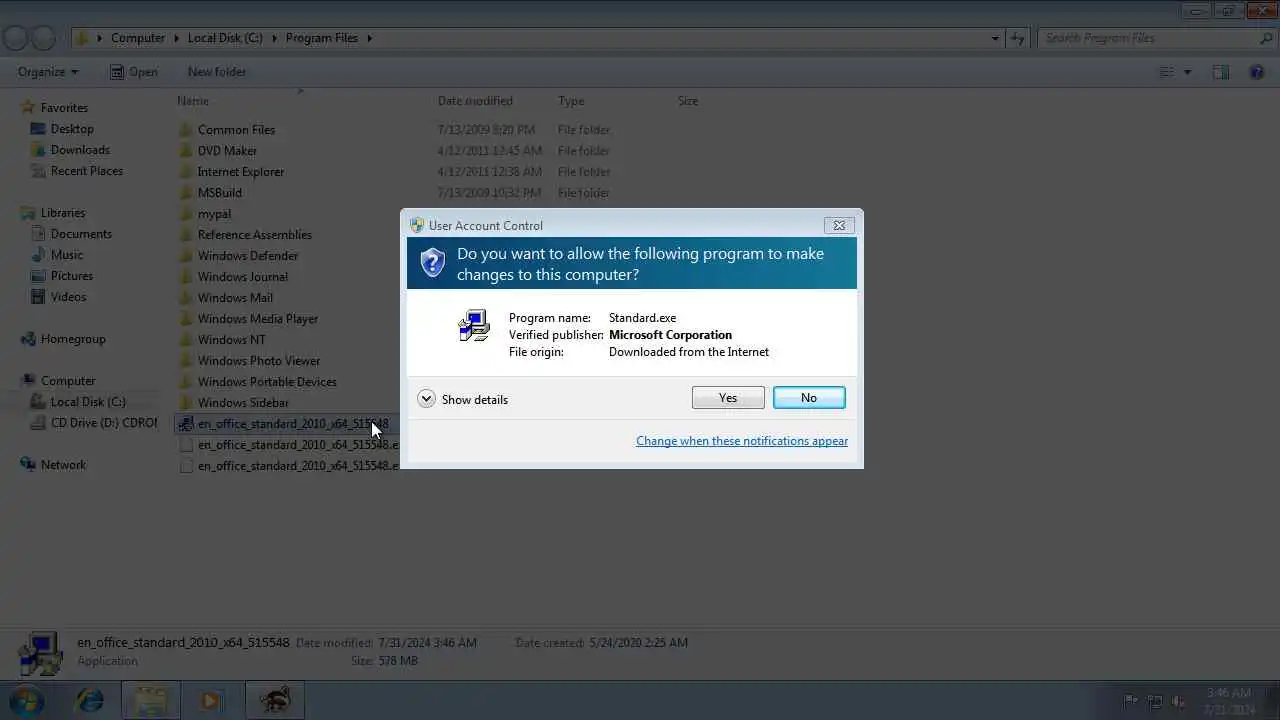Expand Show details chevron in UAC dialog
Image resolution: width=1280 pixels, height=720 pixels.
coord(426,399)
